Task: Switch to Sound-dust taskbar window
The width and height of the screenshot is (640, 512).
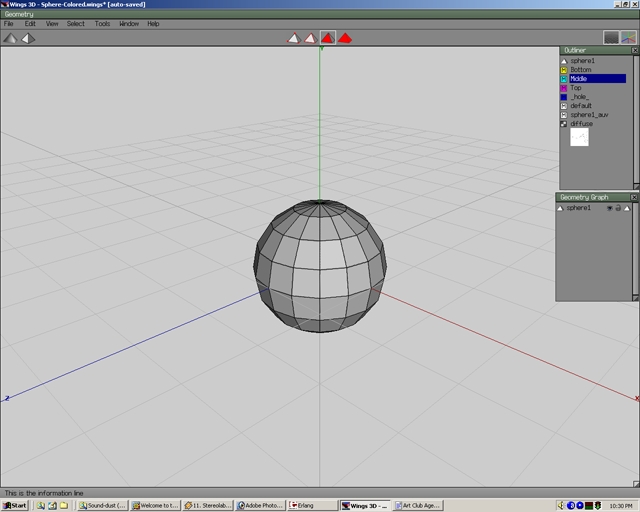Action: [x=102, y=505]
